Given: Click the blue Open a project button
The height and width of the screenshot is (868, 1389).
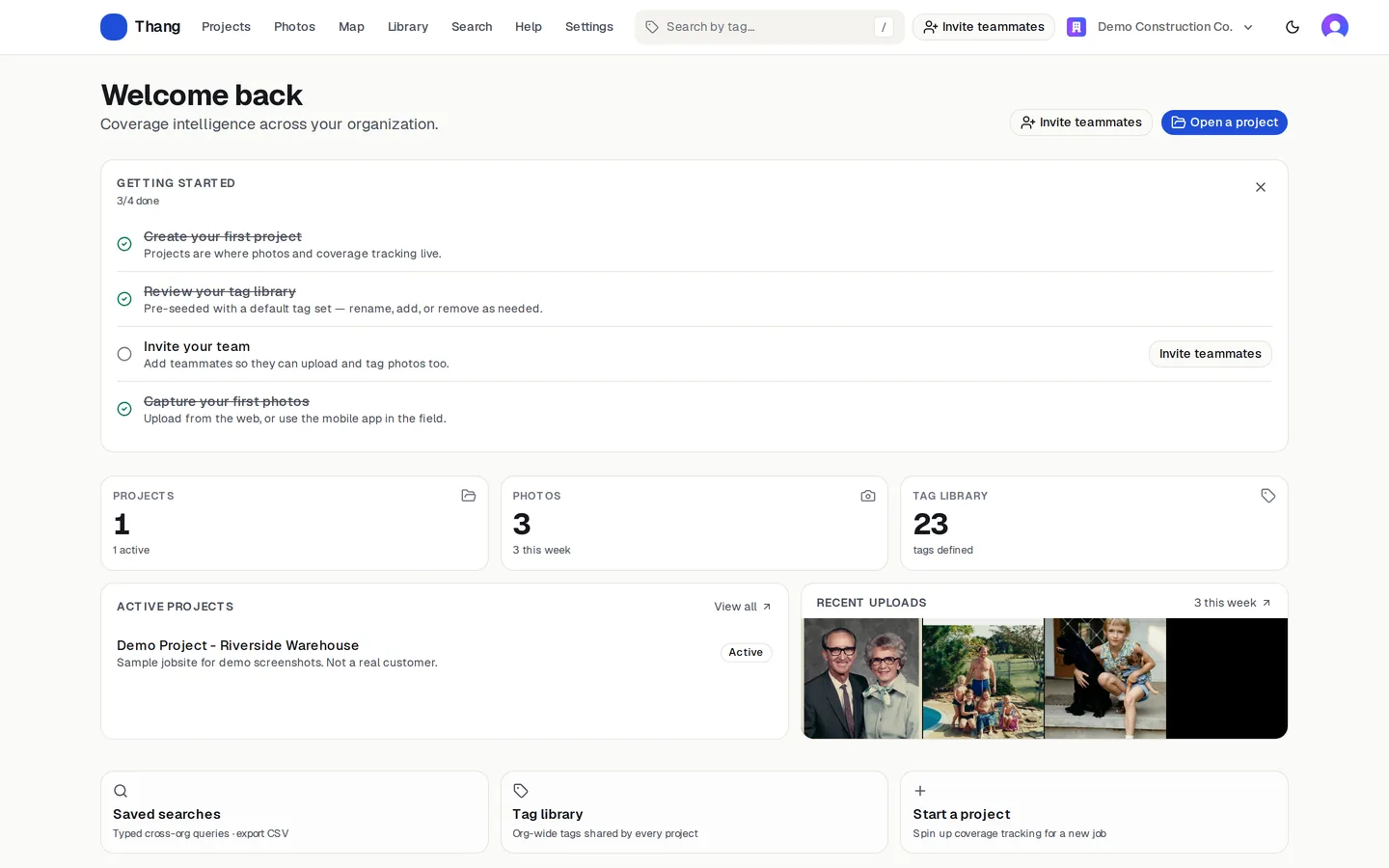Looking at the screenshot, I should coord(1224,122).
